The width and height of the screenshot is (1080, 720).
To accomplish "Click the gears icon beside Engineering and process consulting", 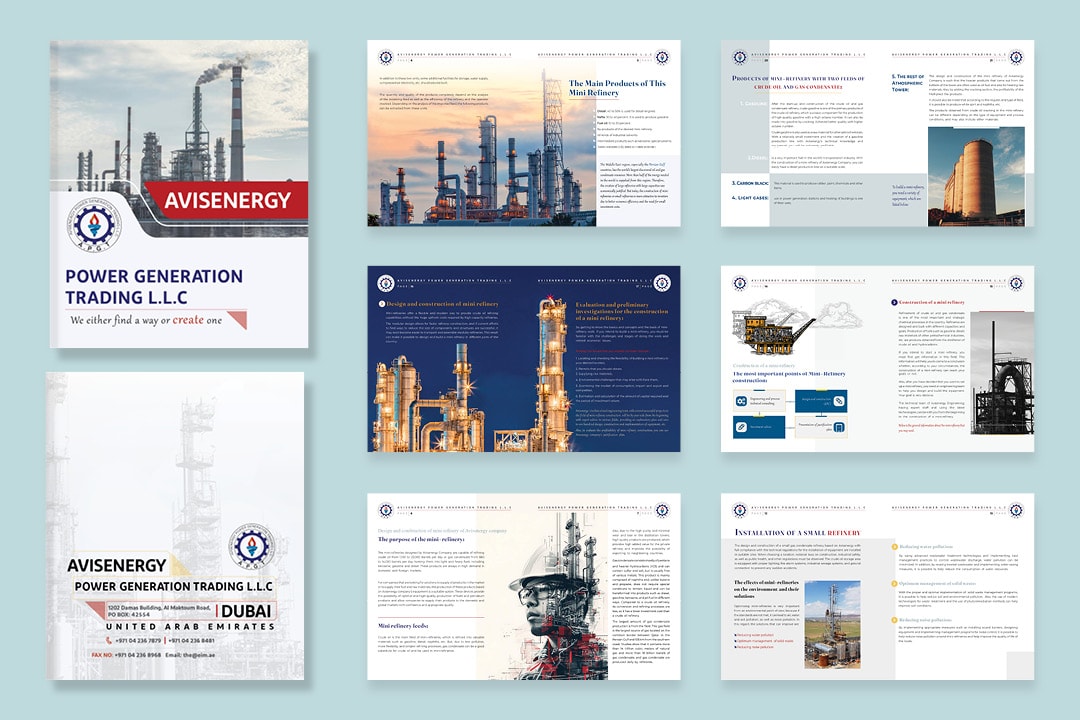I will (741, 401).
